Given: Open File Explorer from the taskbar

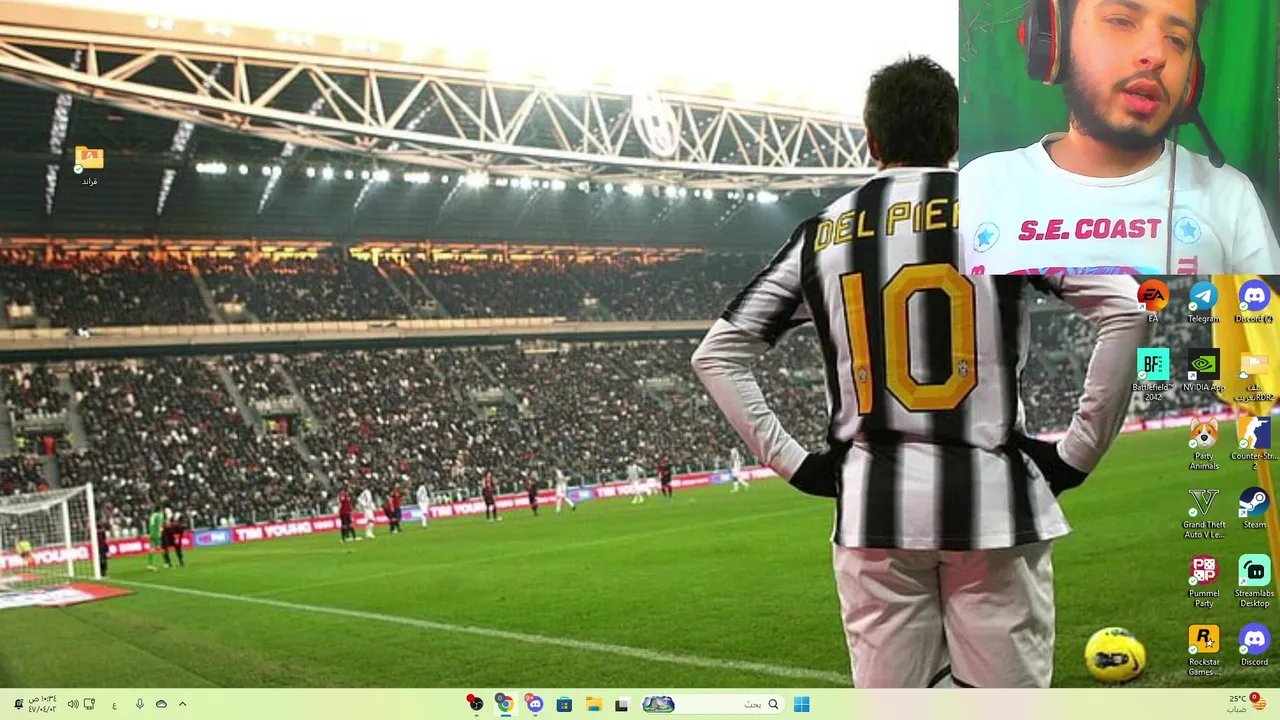Looking at the screenshot, I should pos(593,704).
